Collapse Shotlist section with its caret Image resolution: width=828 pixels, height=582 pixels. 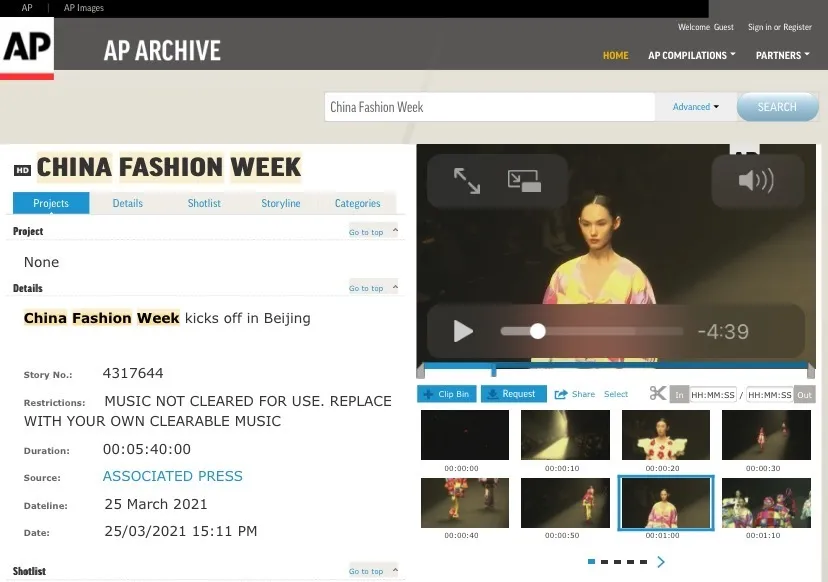pyautogui.click(x=395, y=570)
